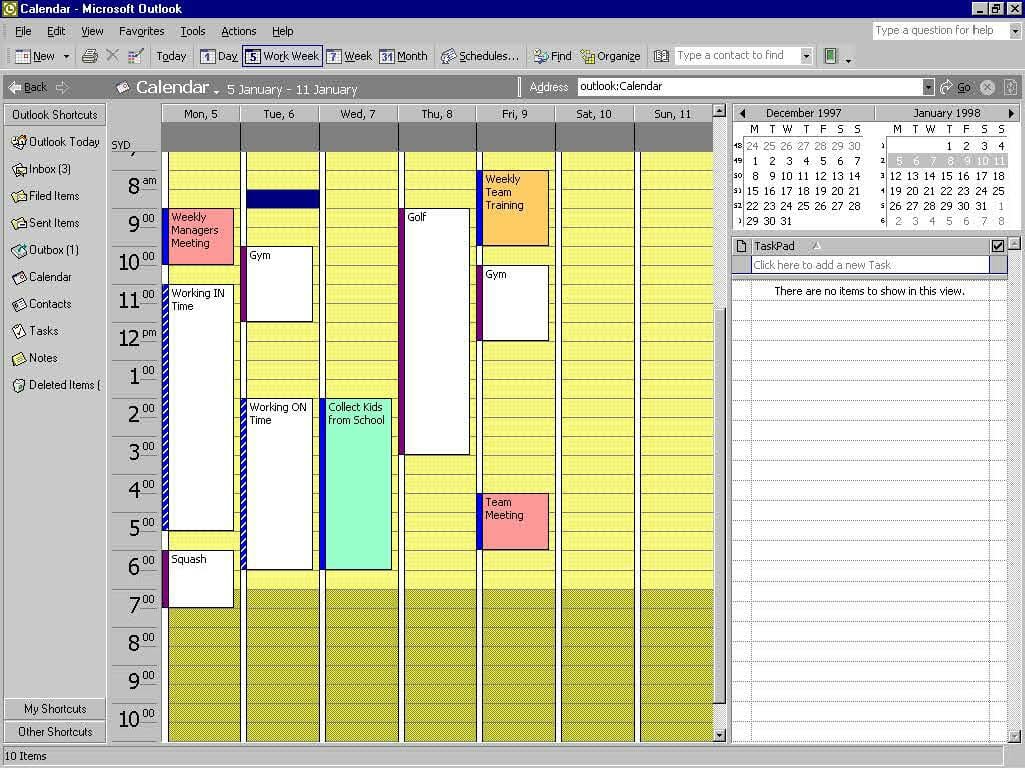Expand the contact find dropdown arrow
This screenshot has width=1025, height=770.
[806, 56]
